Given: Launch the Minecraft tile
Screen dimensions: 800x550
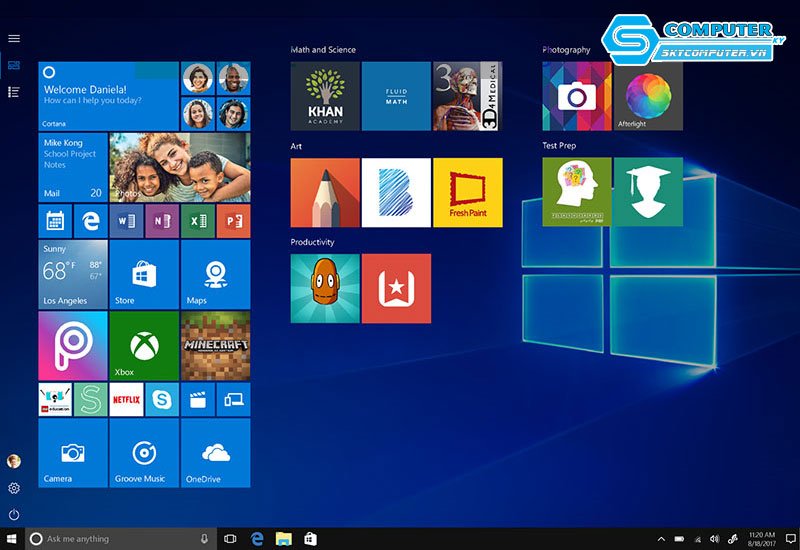Looking at the screenshot, I should [216, 346].
